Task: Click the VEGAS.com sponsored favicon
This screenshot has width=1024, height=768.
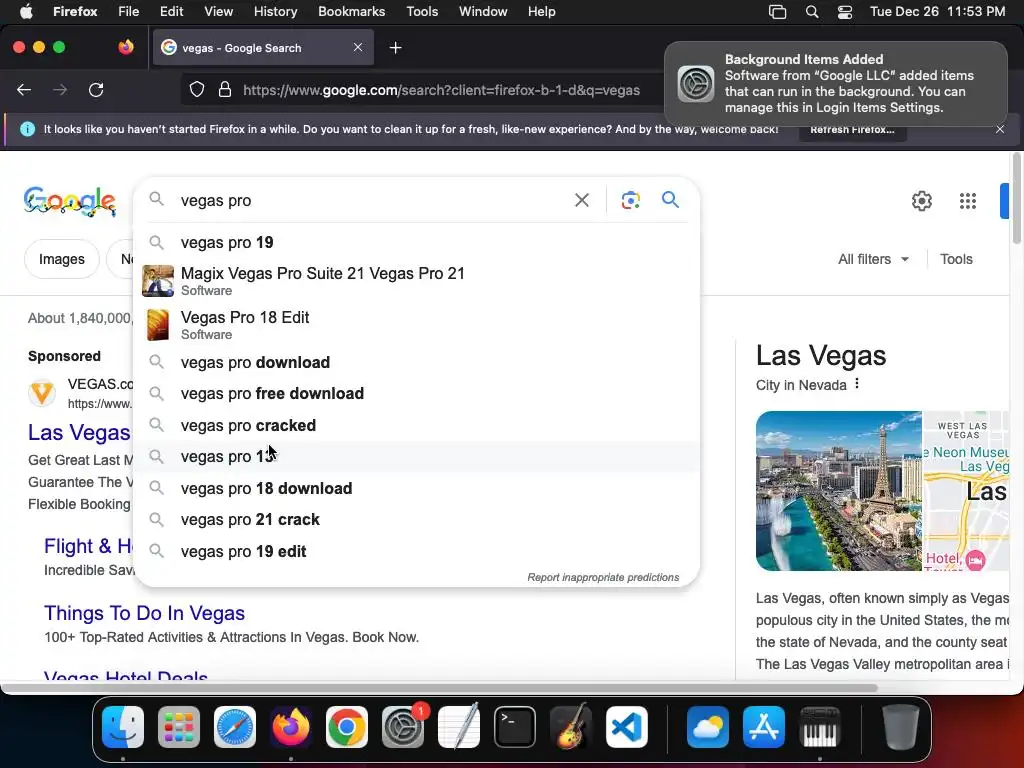Action: (42, 392)
